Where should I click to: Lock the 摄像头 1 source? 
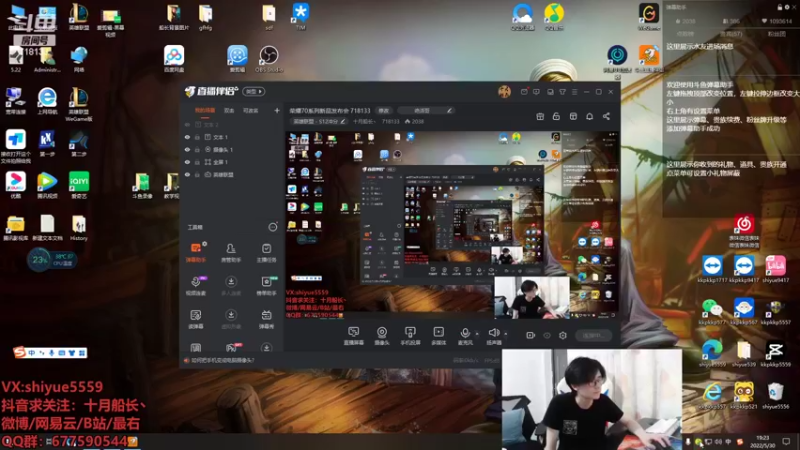coord(197,149)
